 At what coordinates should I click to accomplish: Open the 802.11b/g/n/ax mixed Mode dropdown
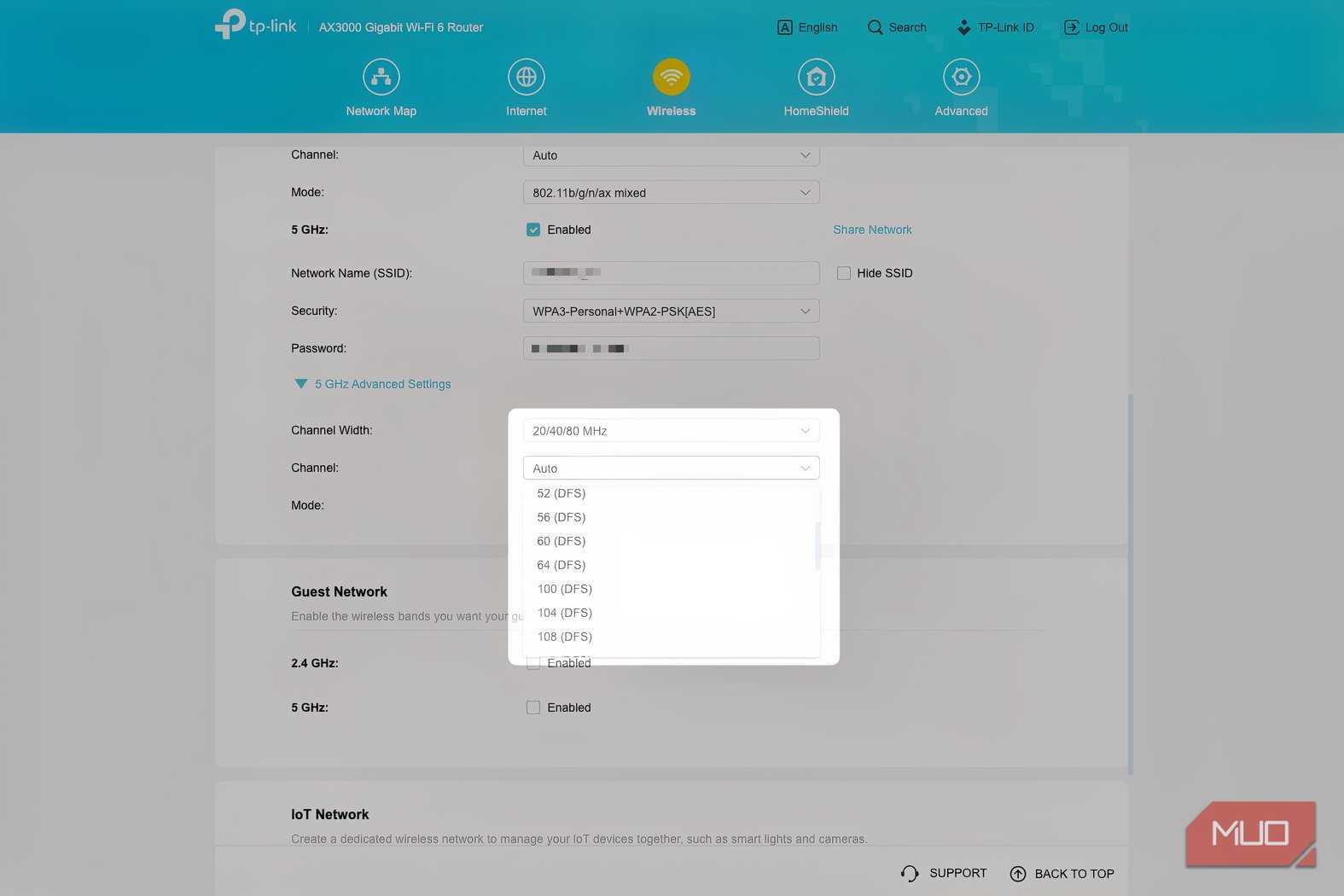click(x=672, y=192)
